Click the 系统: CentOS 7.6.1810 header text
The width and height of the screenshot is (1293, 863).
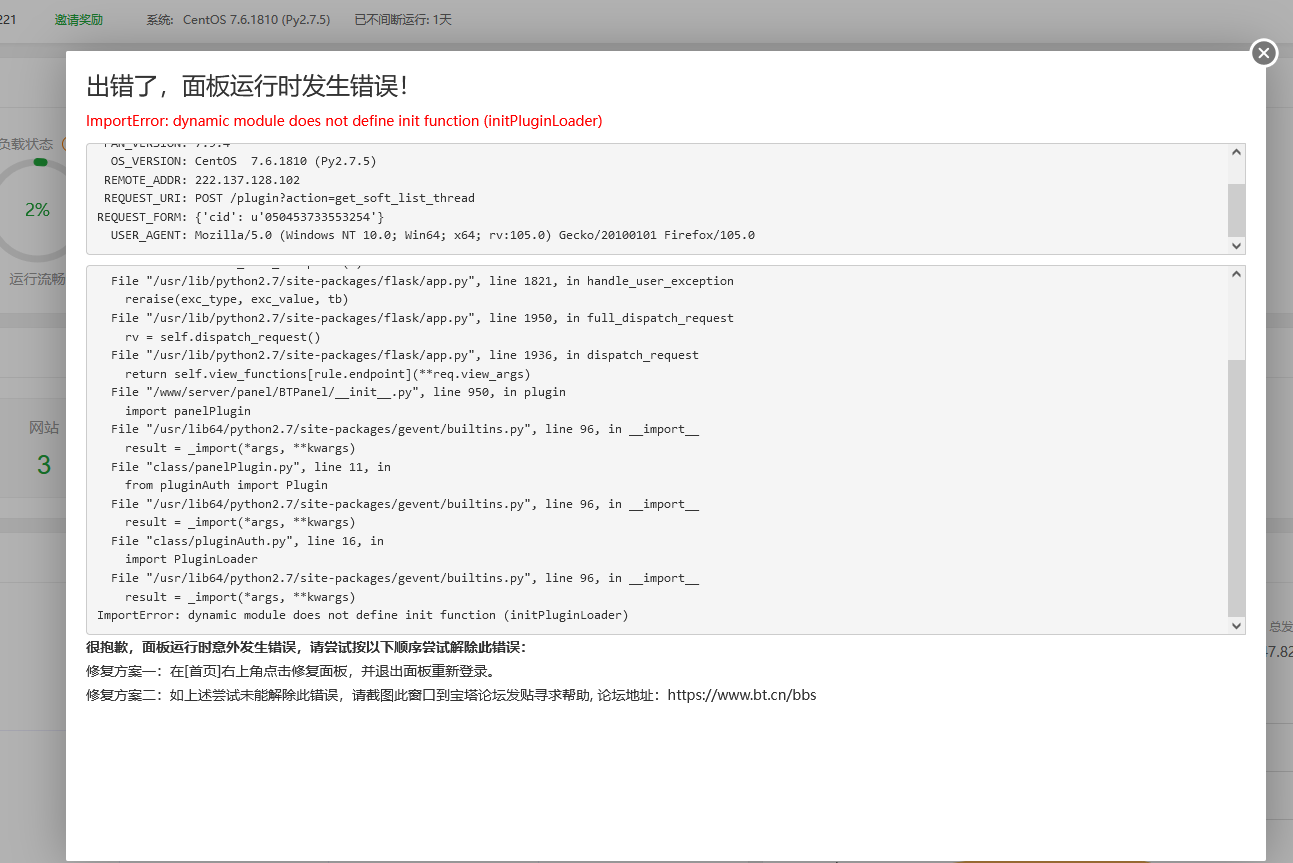coord(238,20)
